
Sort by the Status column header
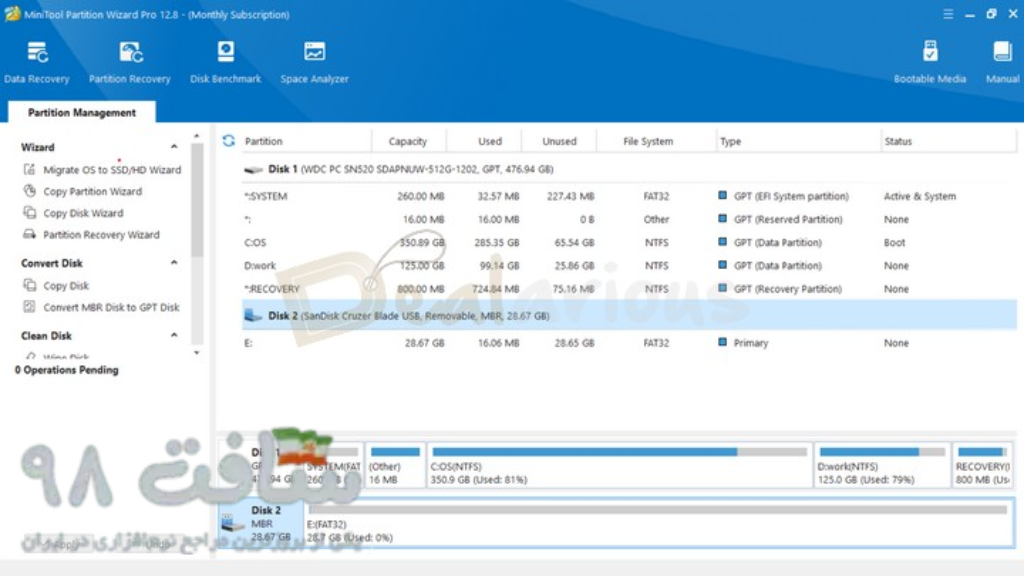[898, 141]
